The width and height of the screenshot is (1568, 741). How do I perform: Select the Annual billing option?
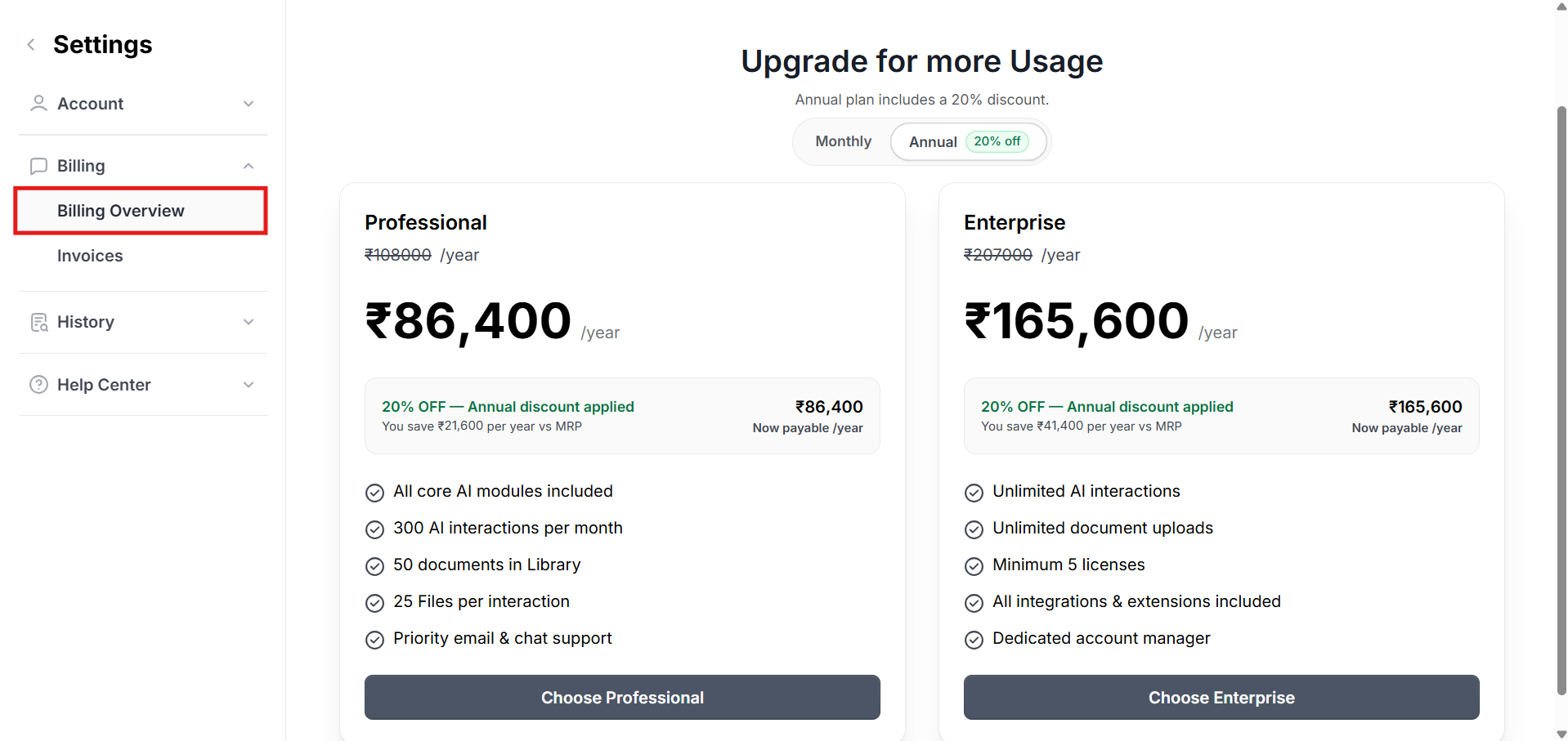[x=933, y=142]
